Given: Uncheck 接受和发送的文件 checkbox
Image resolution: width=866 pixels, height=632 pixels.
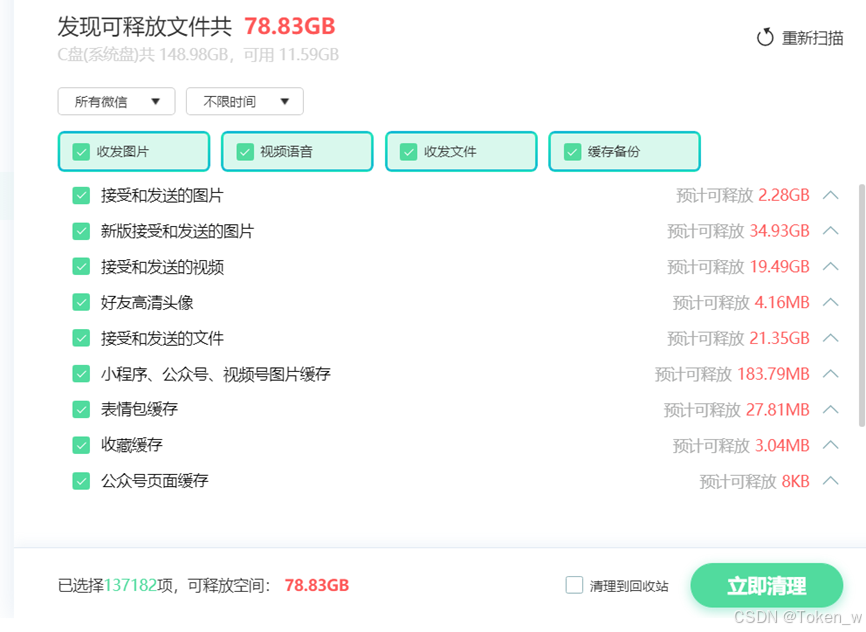Looking at the screenshot, I should coord(81,338).
